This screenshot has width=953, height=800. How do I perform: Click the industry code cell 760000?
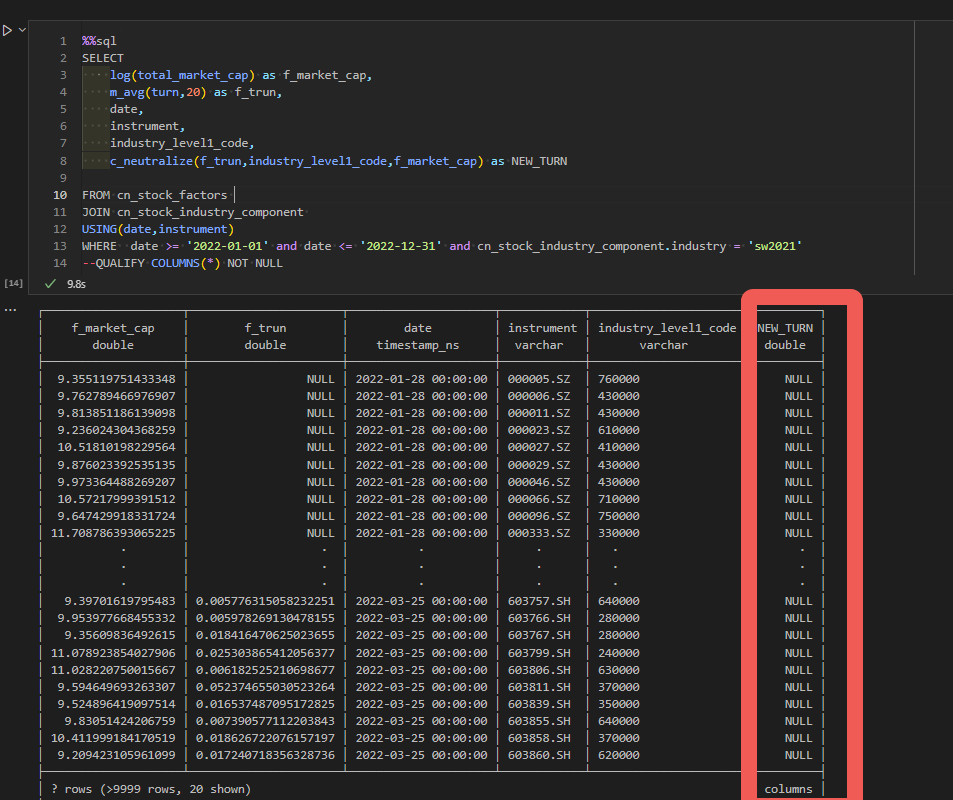[x=619, y=379]
